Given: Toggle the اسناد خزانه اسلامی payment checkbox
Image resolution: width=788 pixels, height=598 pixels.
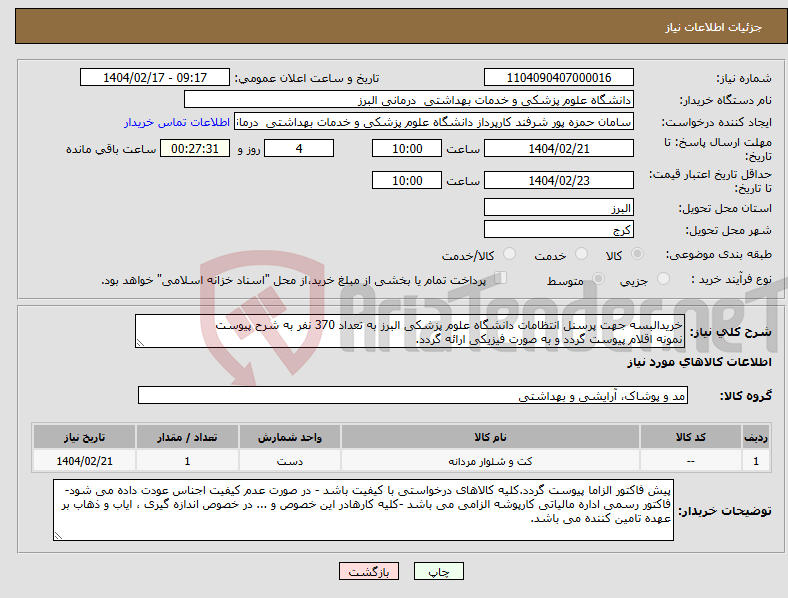Looking at the screenshot, I should 500,278.
